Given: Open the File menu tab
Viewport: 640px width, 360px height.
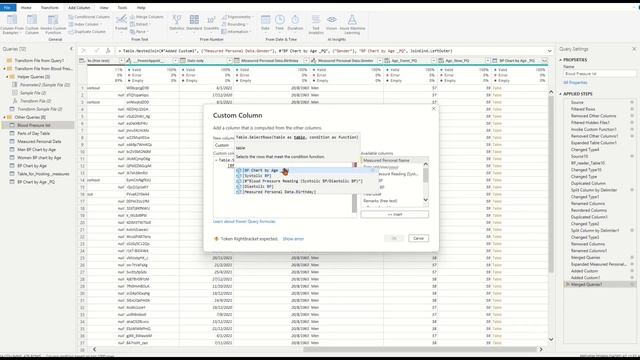Looking at the screenshot, I should pyautogui.click(x=7, y=7).
